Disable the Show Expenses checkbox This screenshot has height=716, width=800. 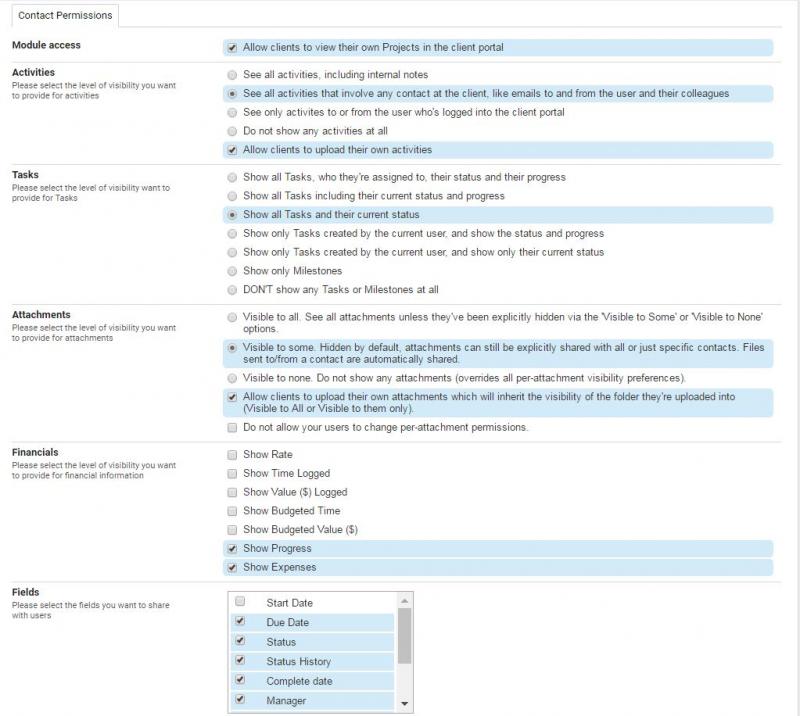(x=233, y=568)
